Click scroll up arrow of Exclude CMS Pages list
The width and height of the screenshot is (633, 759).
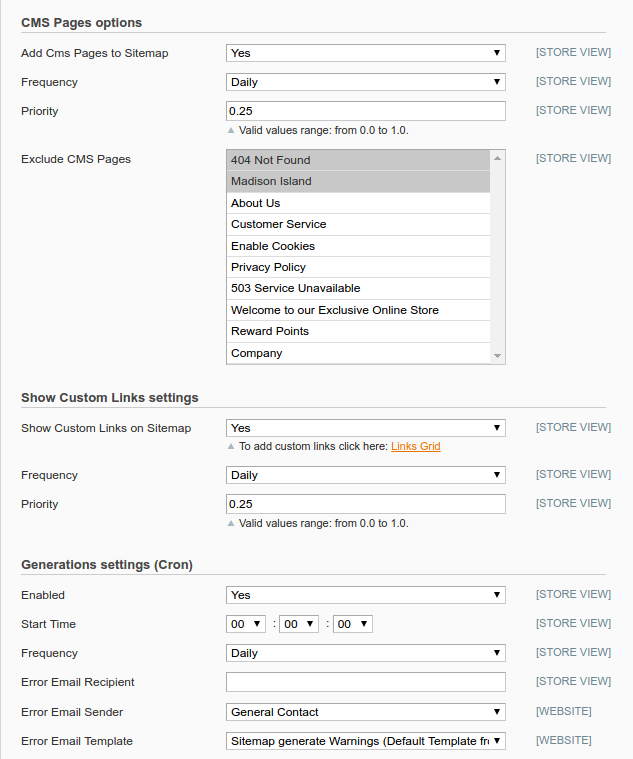coord(497,158)
